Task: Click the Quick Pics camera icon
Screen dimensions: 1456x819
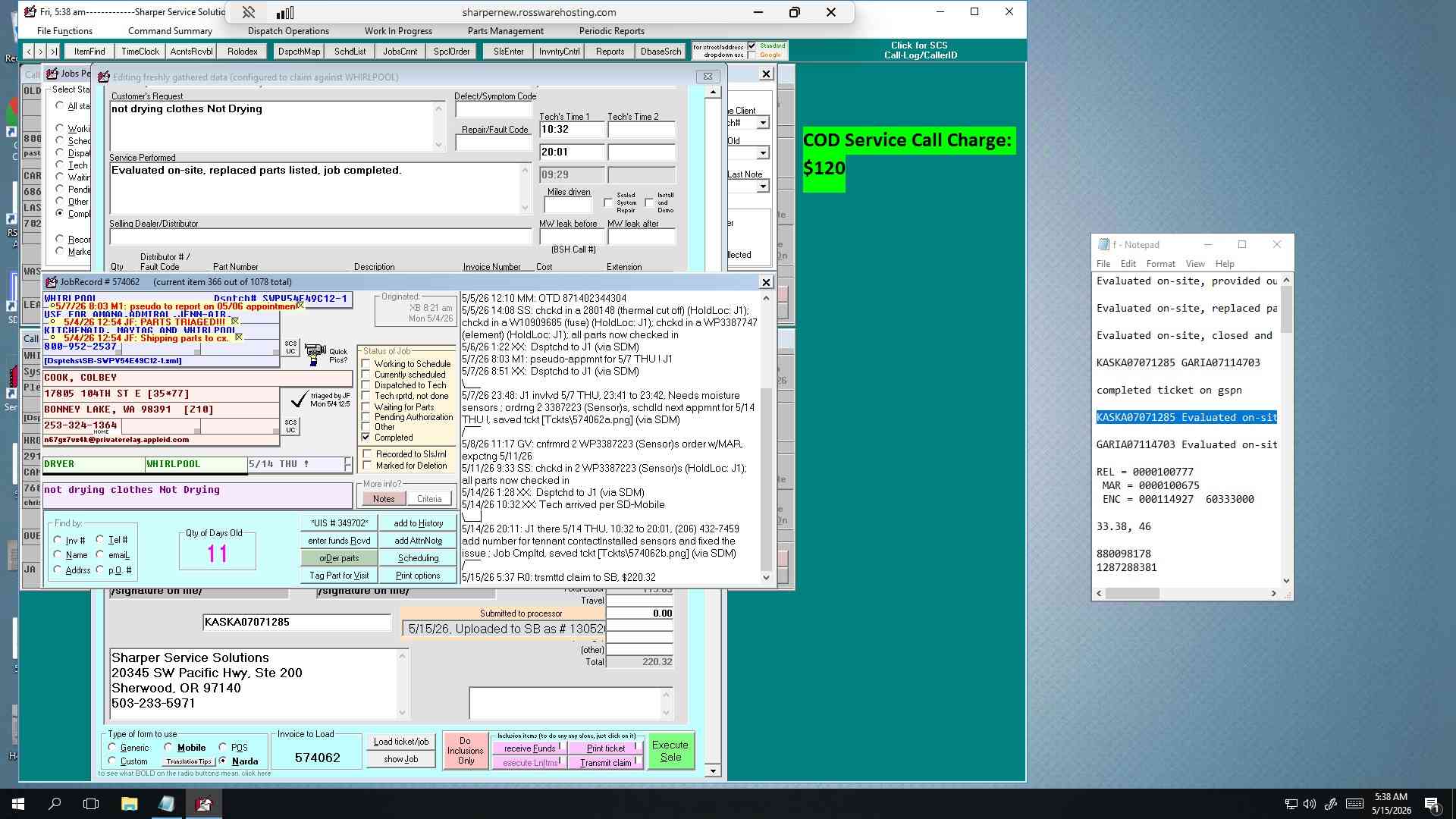Action: pos(314,353)
